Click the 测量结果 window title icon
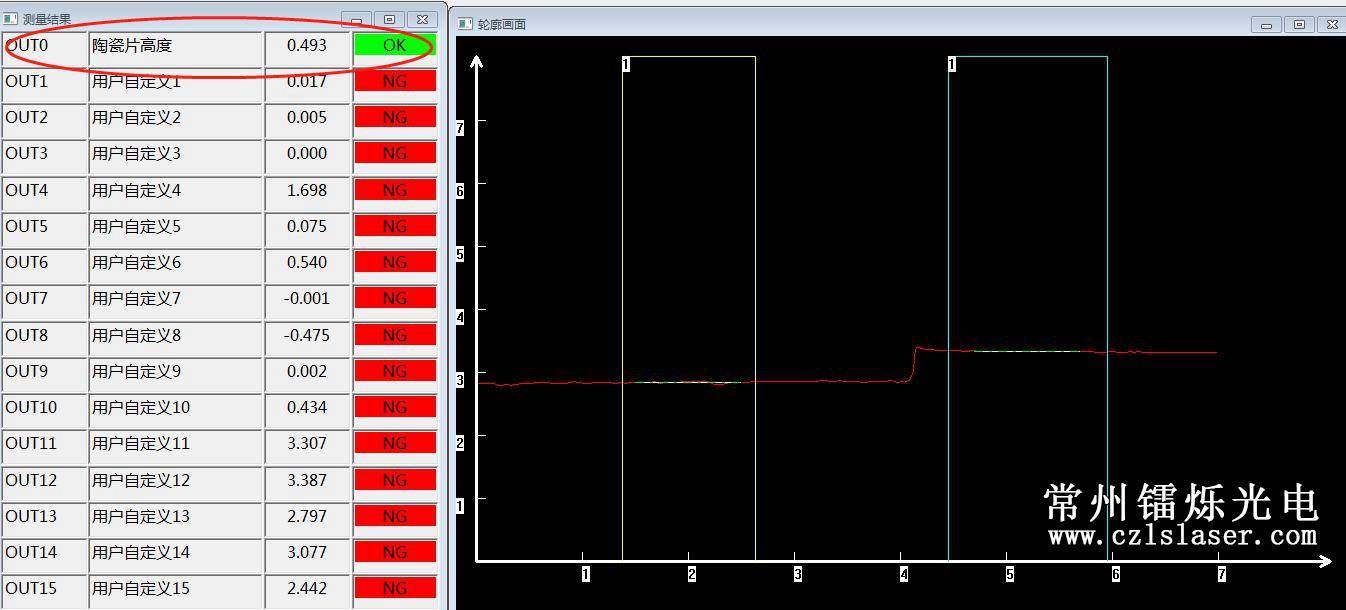The height and width of the screenshot is (610, 1346). (x=11, y=19)
